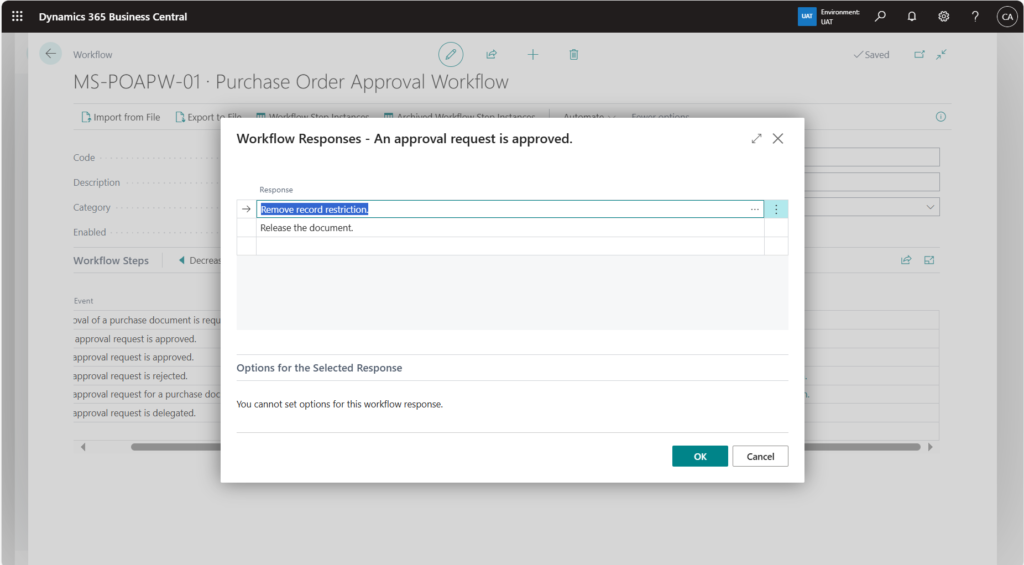Expand Workflow Steps section to full view

(929, 260)
